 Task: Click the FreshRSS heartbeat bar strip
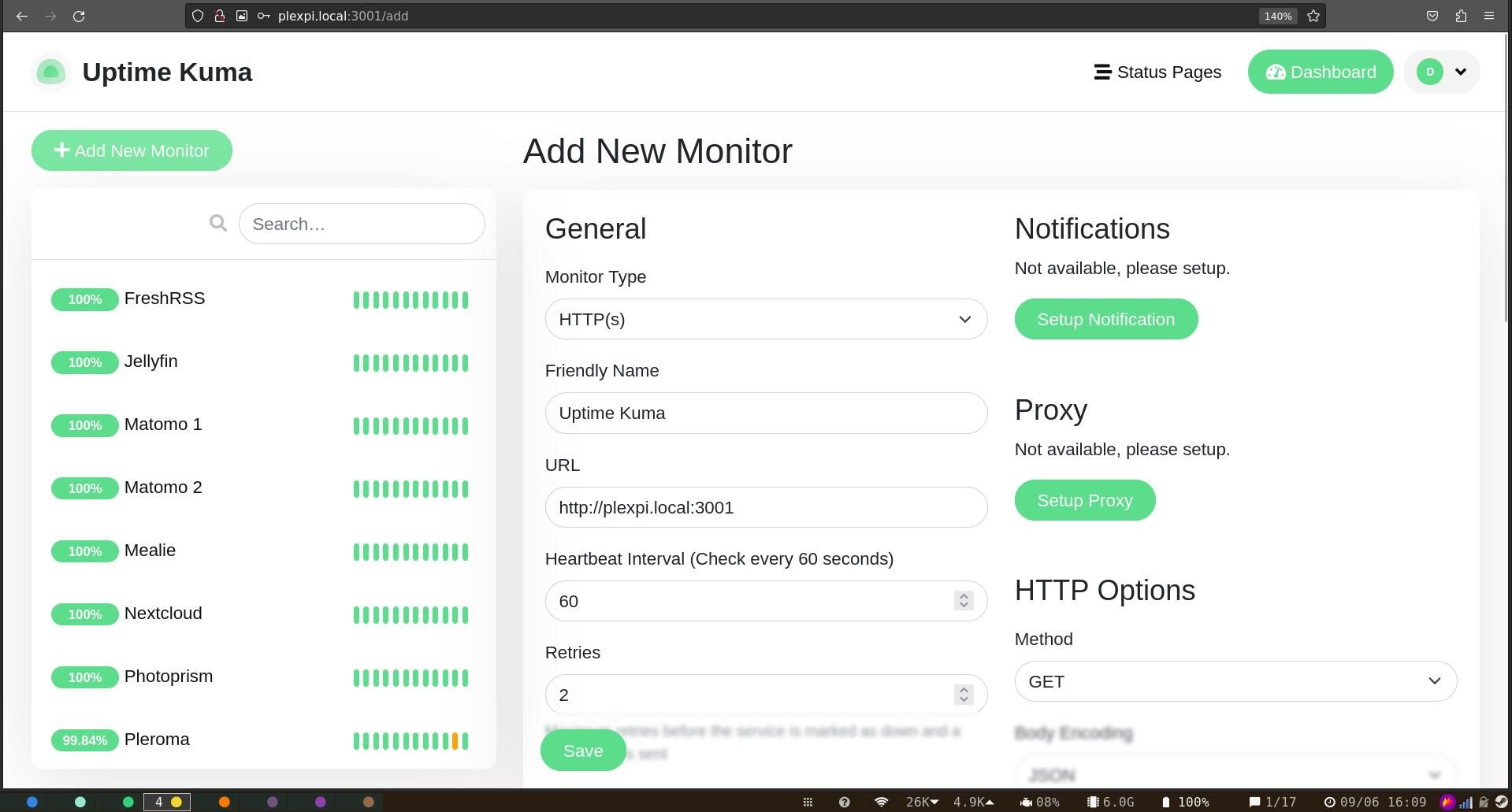click(411, 300)
